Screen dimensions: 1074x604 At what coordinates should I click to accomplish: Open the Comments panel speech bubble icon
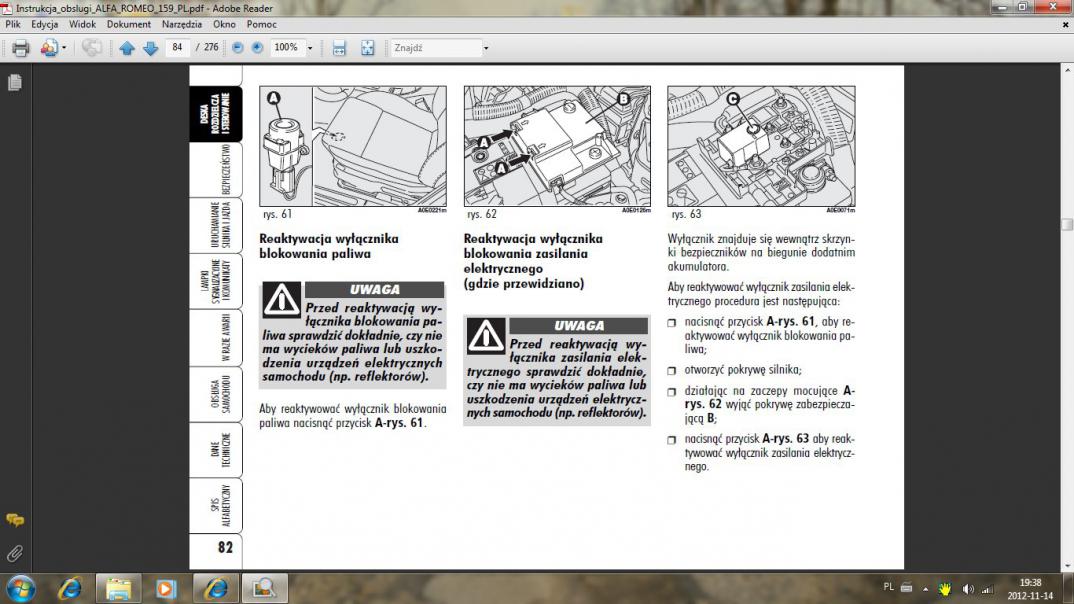tap(14, 520)
